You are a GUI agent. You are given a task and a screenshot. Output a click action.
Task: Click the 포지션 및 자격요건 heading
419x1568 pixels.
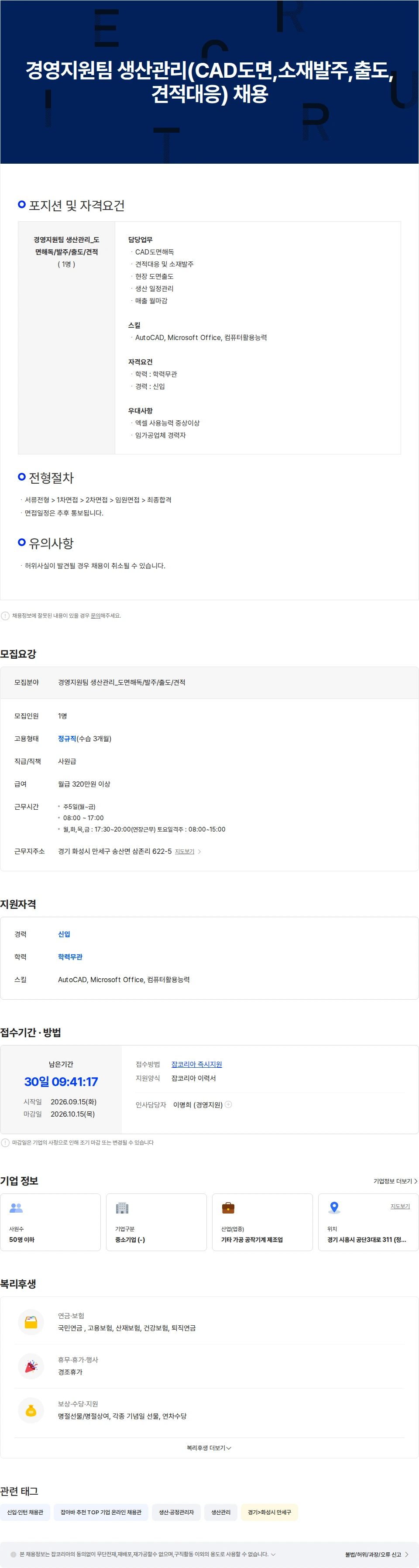pos(77,205)
